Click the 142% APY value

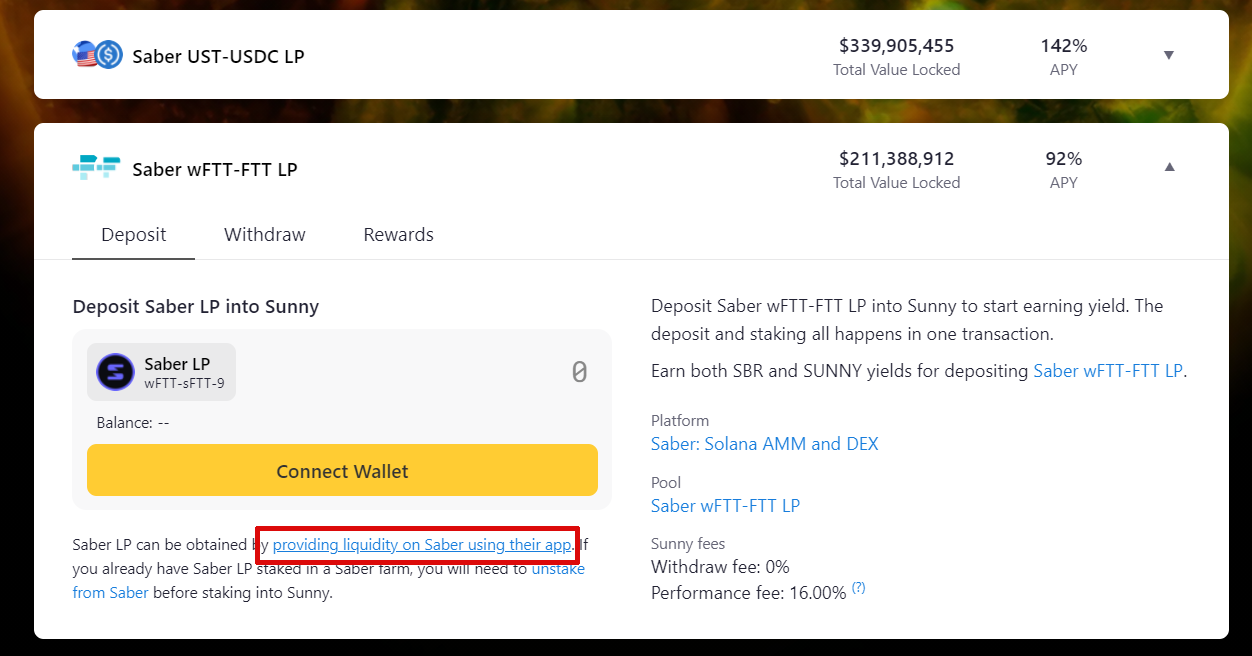tap(1064, 46)
